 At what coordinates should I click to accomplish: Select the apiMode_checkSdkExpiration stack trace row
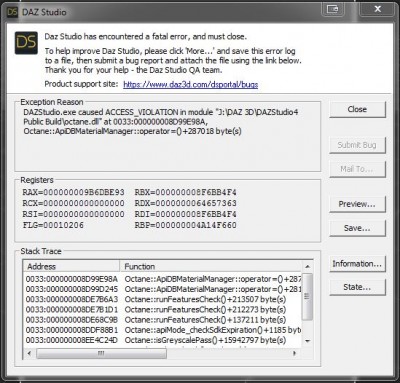pyautogui.click(x=163, y=330)
